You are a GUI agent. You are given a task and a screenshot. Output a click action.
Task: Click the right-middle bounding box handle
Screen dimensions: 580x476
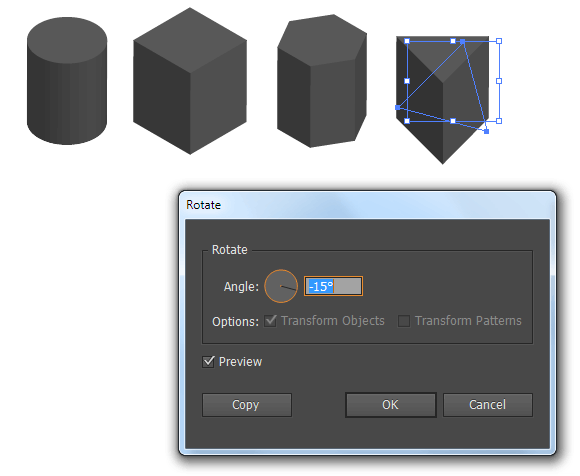point(499,81)
